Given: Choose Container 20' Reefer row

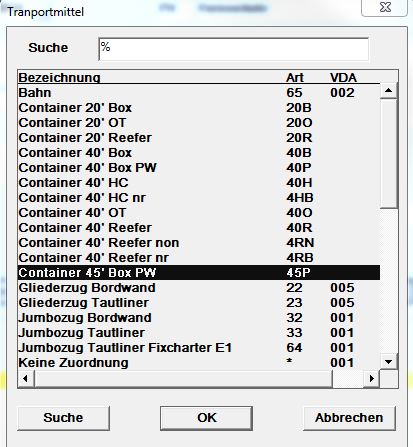Looking at the screenshot, I should pyautogui.click(x=199, y=138).
